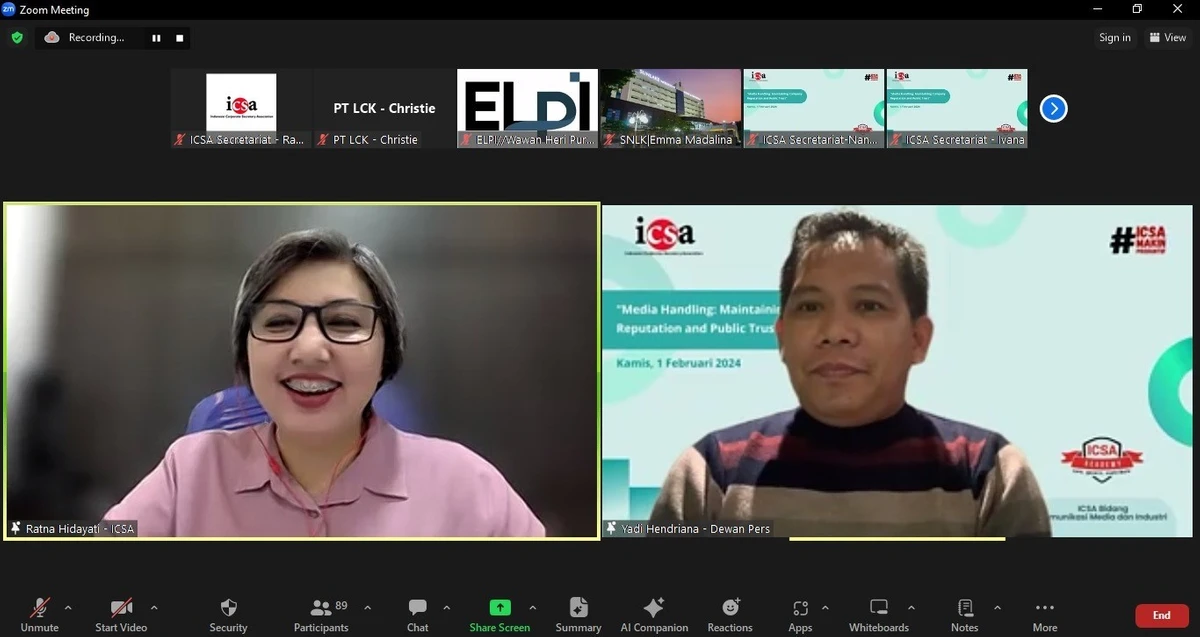Viewport: 1200px width, 637px height.
Task: Click the Sign in button
Action: [x=1114, y=37]
